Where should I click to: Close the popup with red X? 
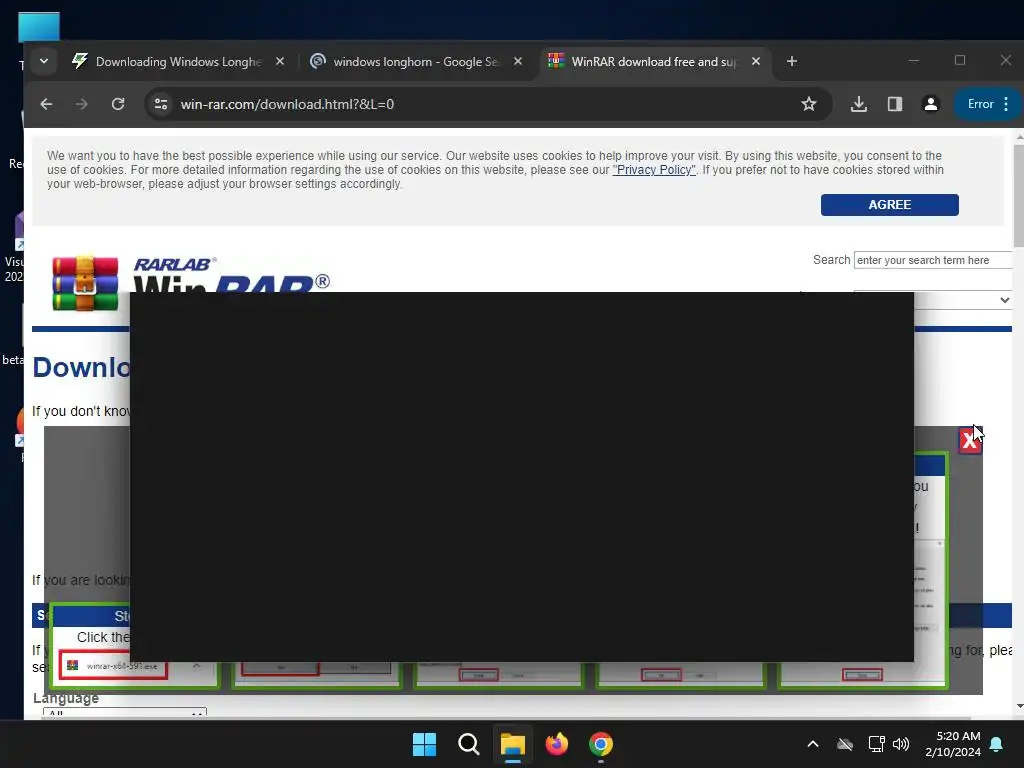969,441
